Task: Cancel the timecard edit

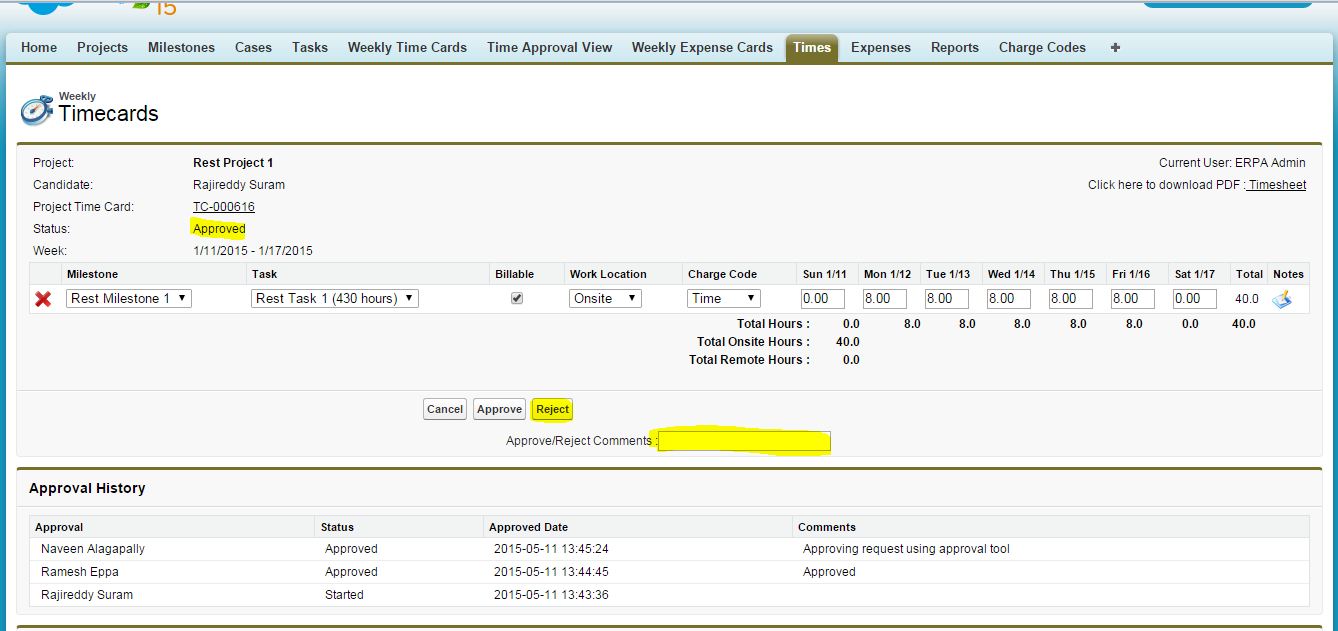Action: pyautogui.click(x=444, y=409)
